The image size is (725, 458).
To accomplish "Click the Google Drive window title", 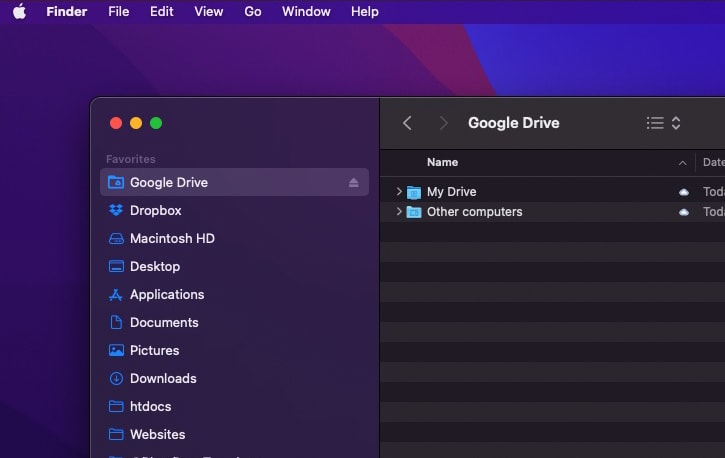I will 514,123.
